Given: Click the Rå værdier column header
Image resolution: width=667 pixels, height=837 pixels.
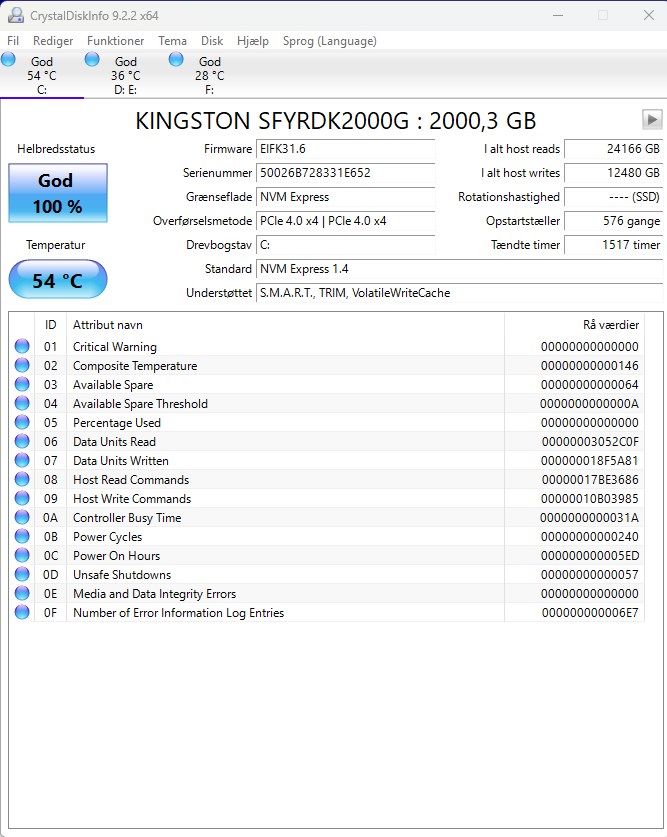Looking at the screenshot, I should (x=574, y=325).
